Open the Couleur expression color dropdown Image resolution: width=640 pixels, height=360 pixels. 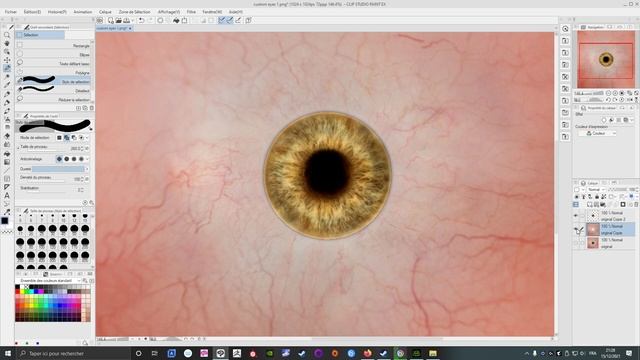click(598, 133)
